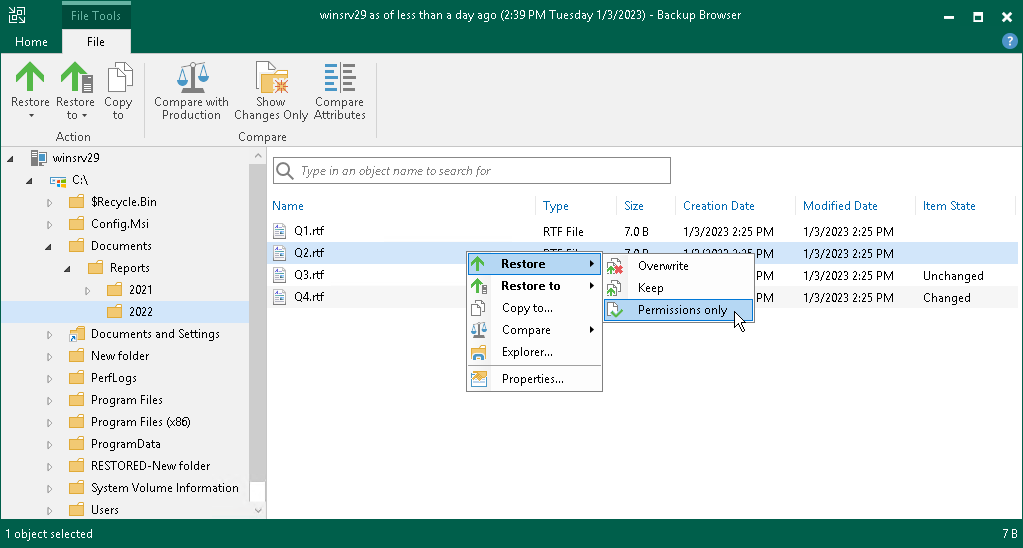Expand the Config.Msi folder

tap(50, 224)
